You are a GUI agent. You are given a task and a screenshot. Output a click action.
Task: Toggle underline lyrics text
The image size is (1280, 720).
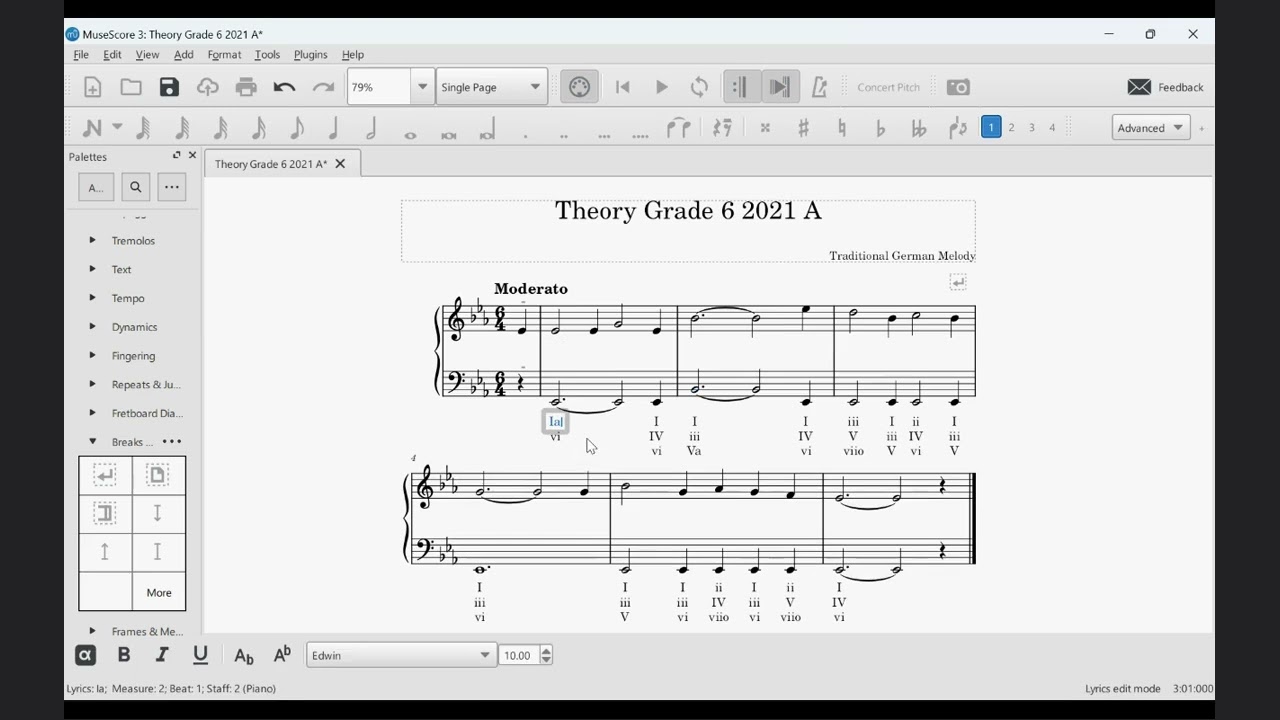pyautogui.click(x=200, y=655)
